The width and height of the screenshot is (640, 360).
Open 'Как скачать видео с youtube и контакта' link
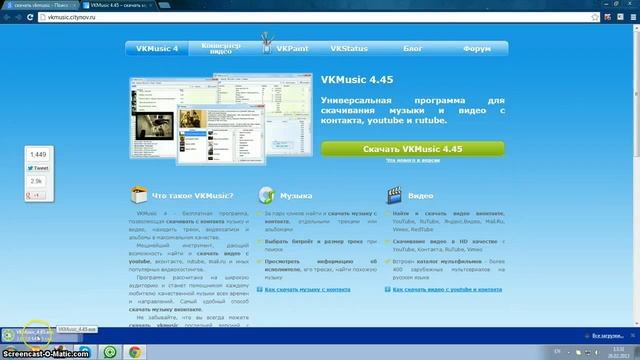[x=447, y=289]
